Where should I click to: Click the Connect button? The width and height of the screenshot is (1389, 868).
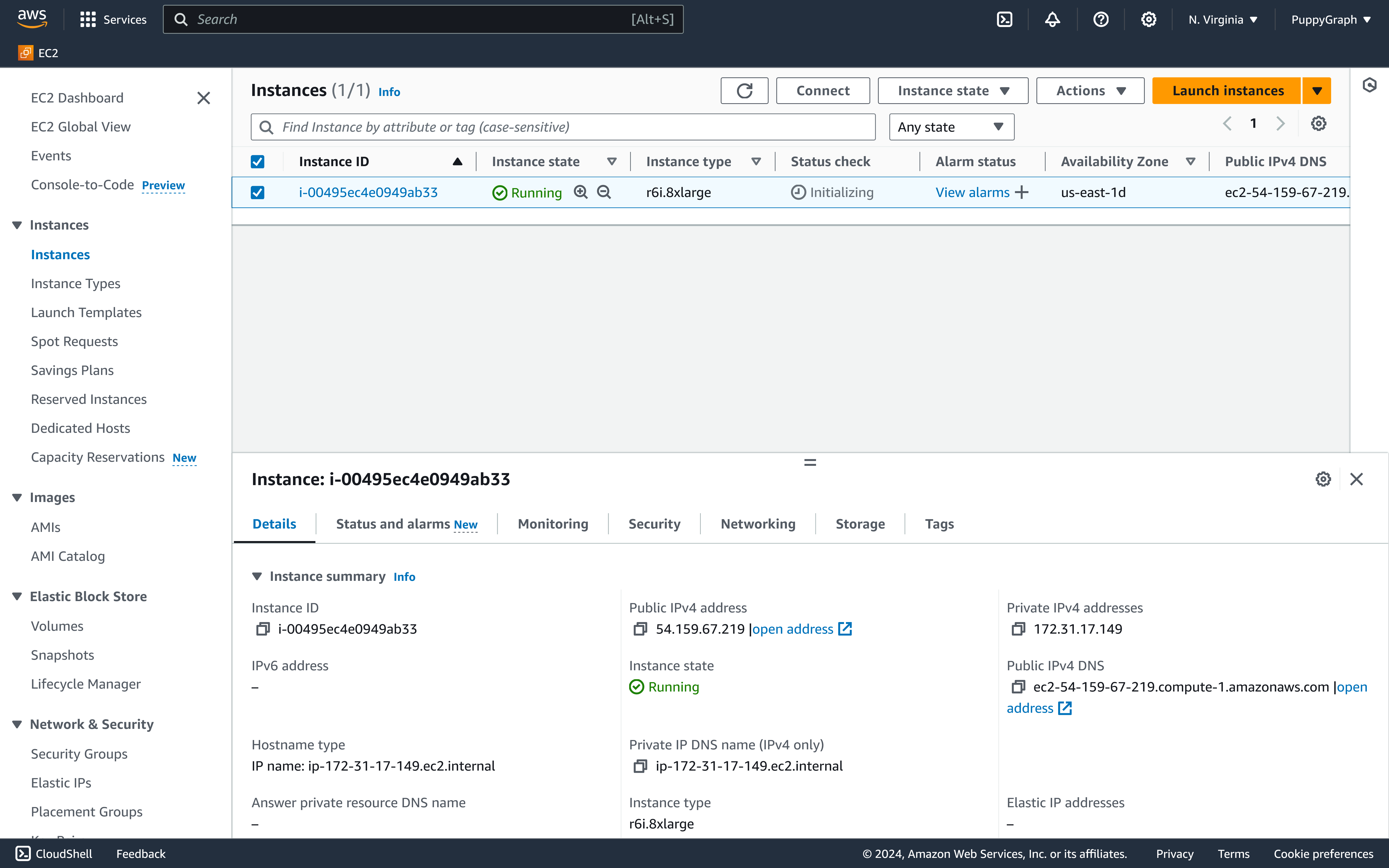pyautogui.click(x=823, y=91)
